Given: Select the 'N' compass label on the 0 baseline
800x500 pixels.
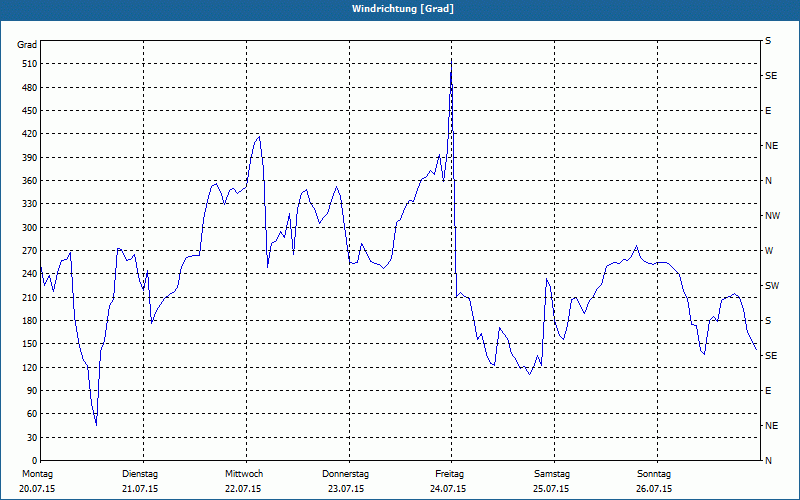Looking at the screenshot, I should pyautogui.click(x=768, y=461).
